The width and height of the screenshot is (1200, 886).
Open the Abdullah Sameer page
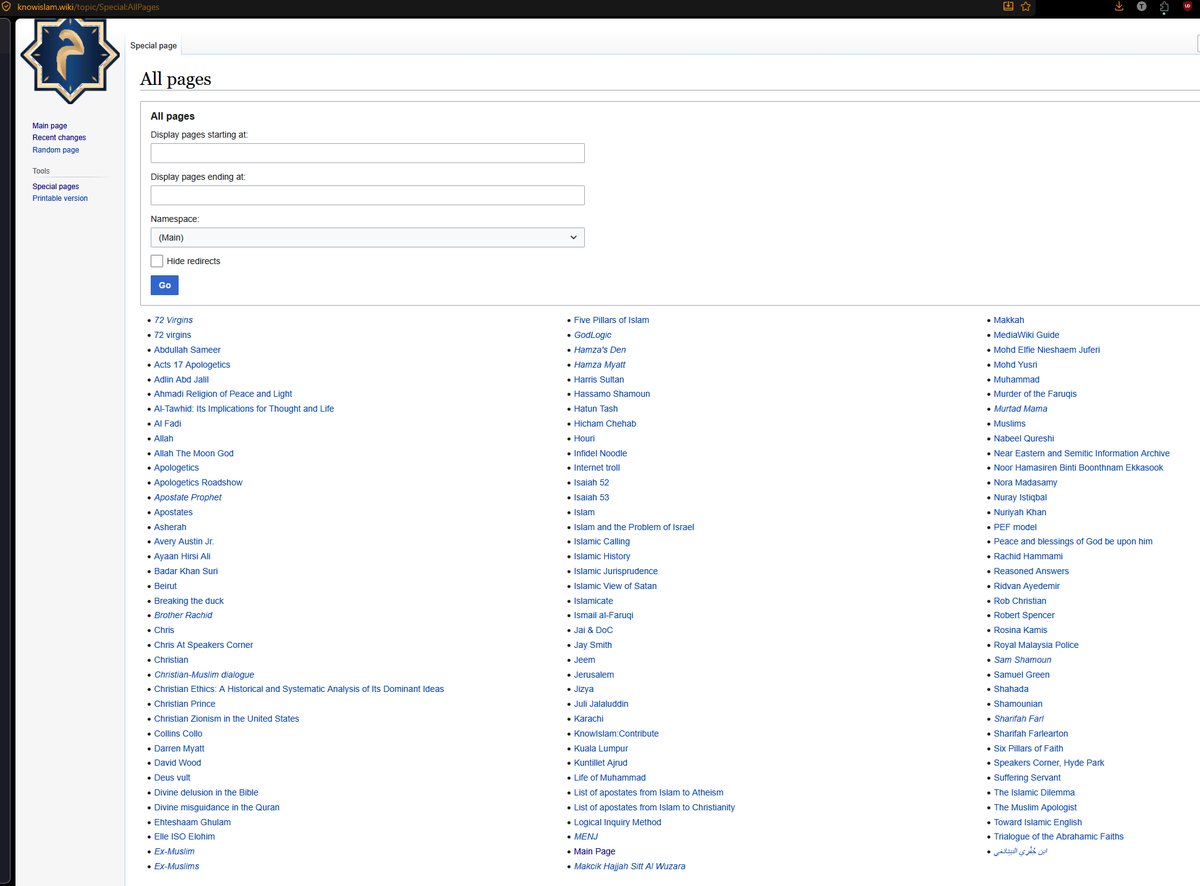tap(187, 350)
